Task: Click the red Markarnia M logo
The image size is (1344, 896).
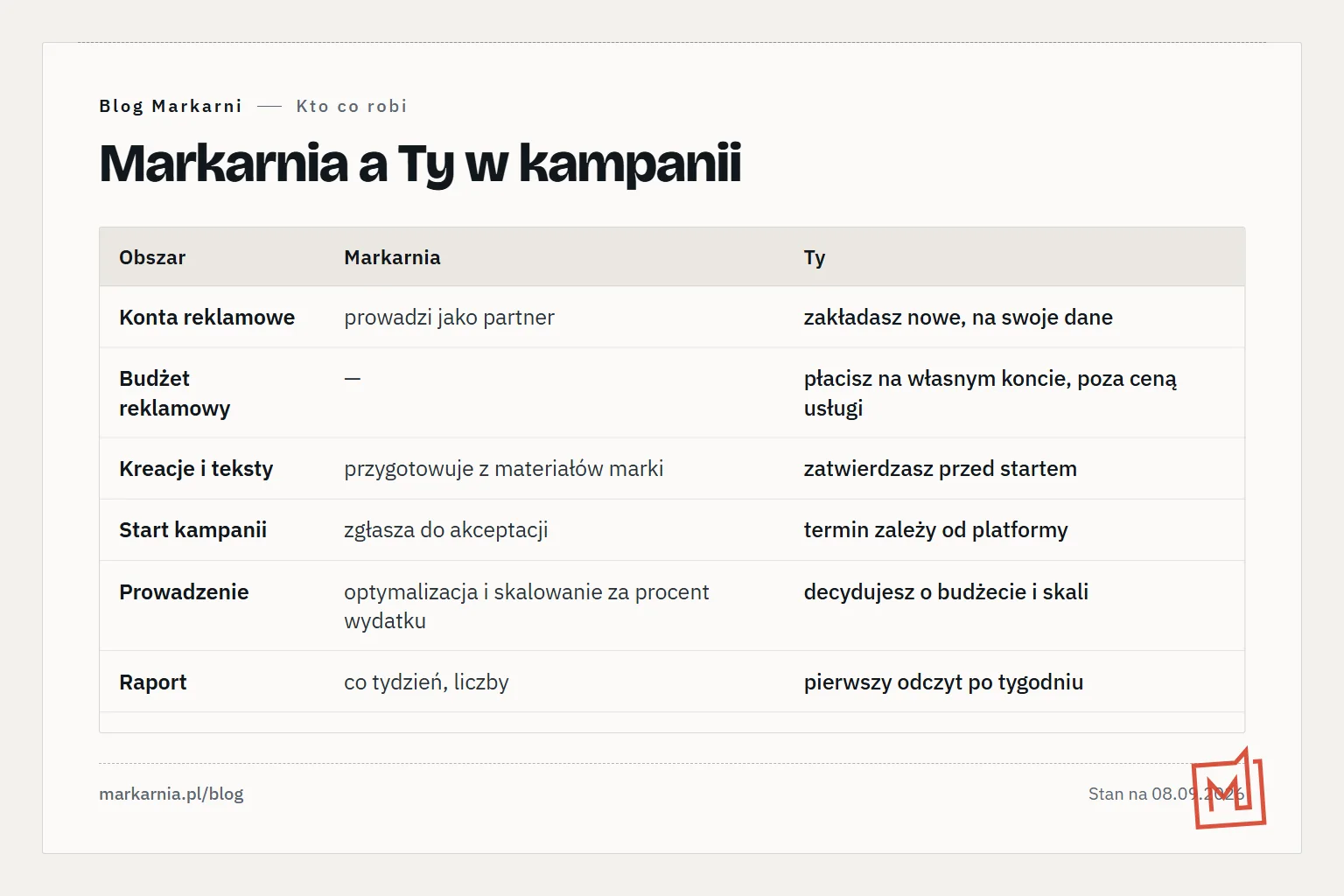Action: click(x=1228, y=788)
